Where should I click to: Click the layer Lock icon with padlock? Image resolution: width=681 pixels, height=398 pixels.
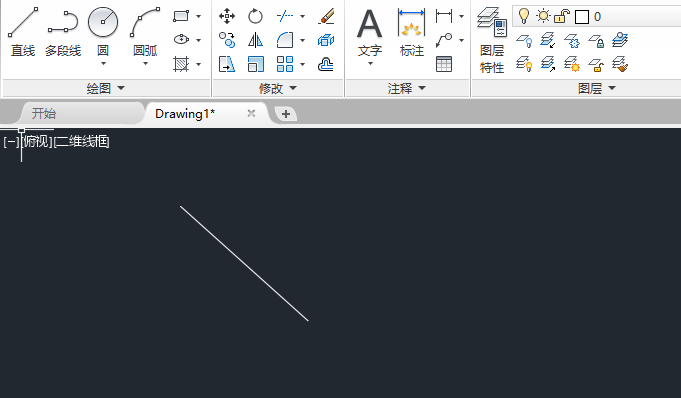(596, 40)
